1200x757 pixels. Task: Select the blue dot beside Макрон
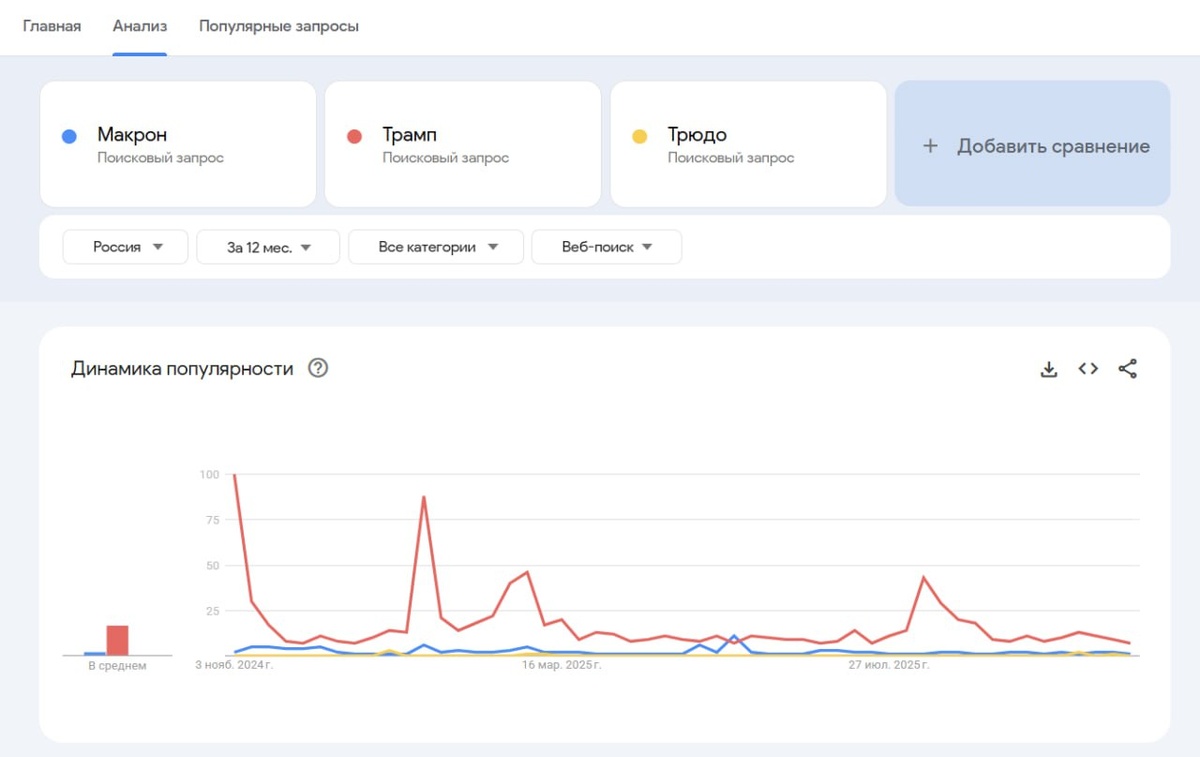point(69,137)
